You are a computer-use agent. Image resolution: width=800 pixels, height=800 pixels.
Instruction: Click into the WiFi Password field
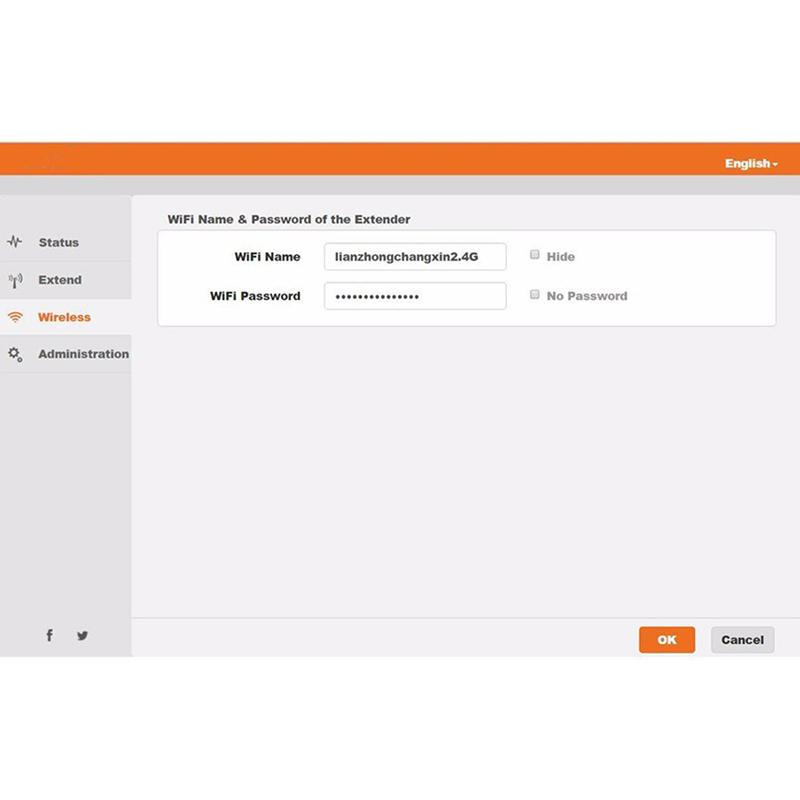415,296
